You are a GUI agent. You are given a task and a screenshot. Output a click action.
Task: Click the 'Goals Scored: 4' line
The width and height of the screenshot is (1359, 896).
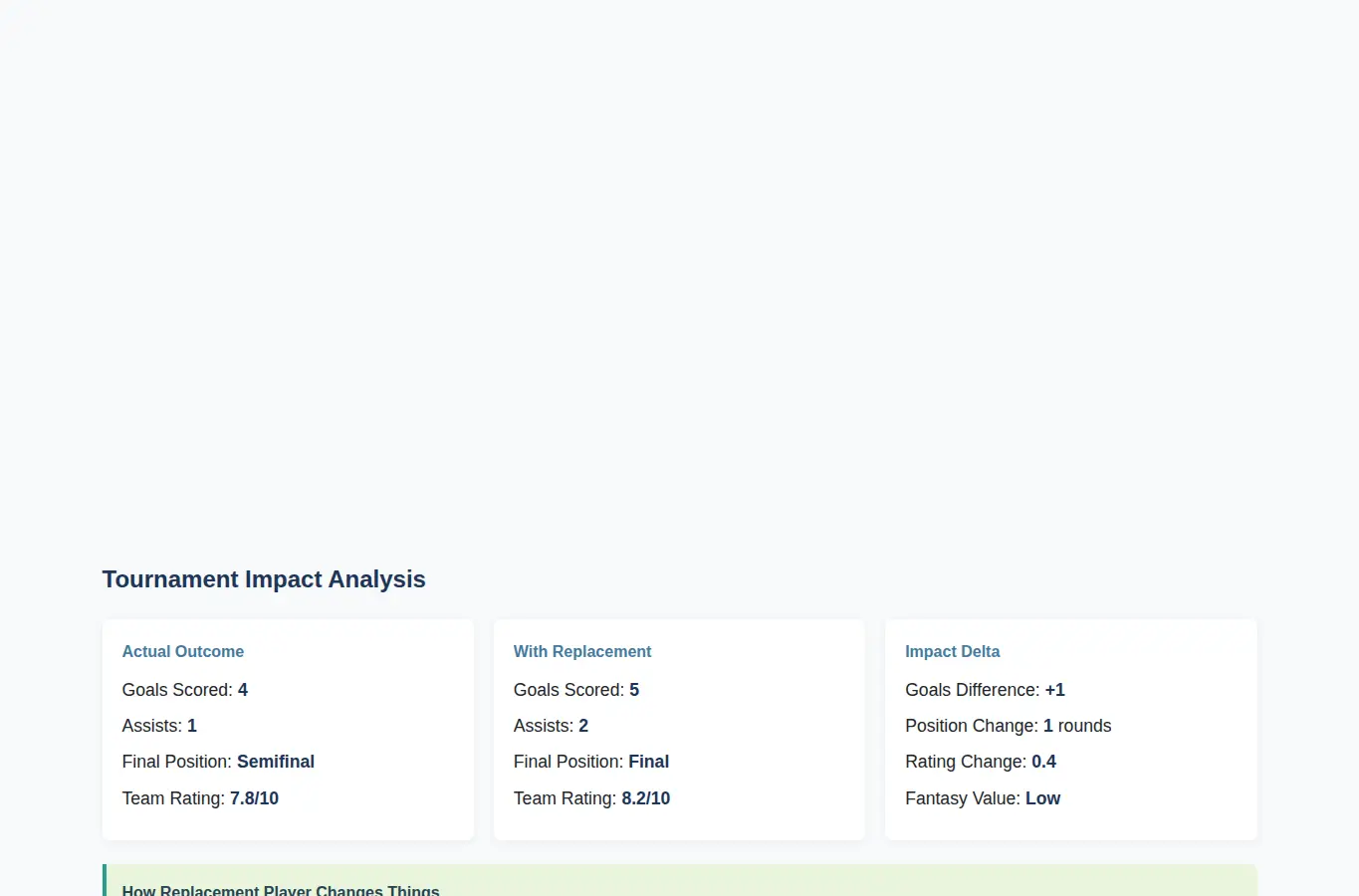tap(185, 690)
